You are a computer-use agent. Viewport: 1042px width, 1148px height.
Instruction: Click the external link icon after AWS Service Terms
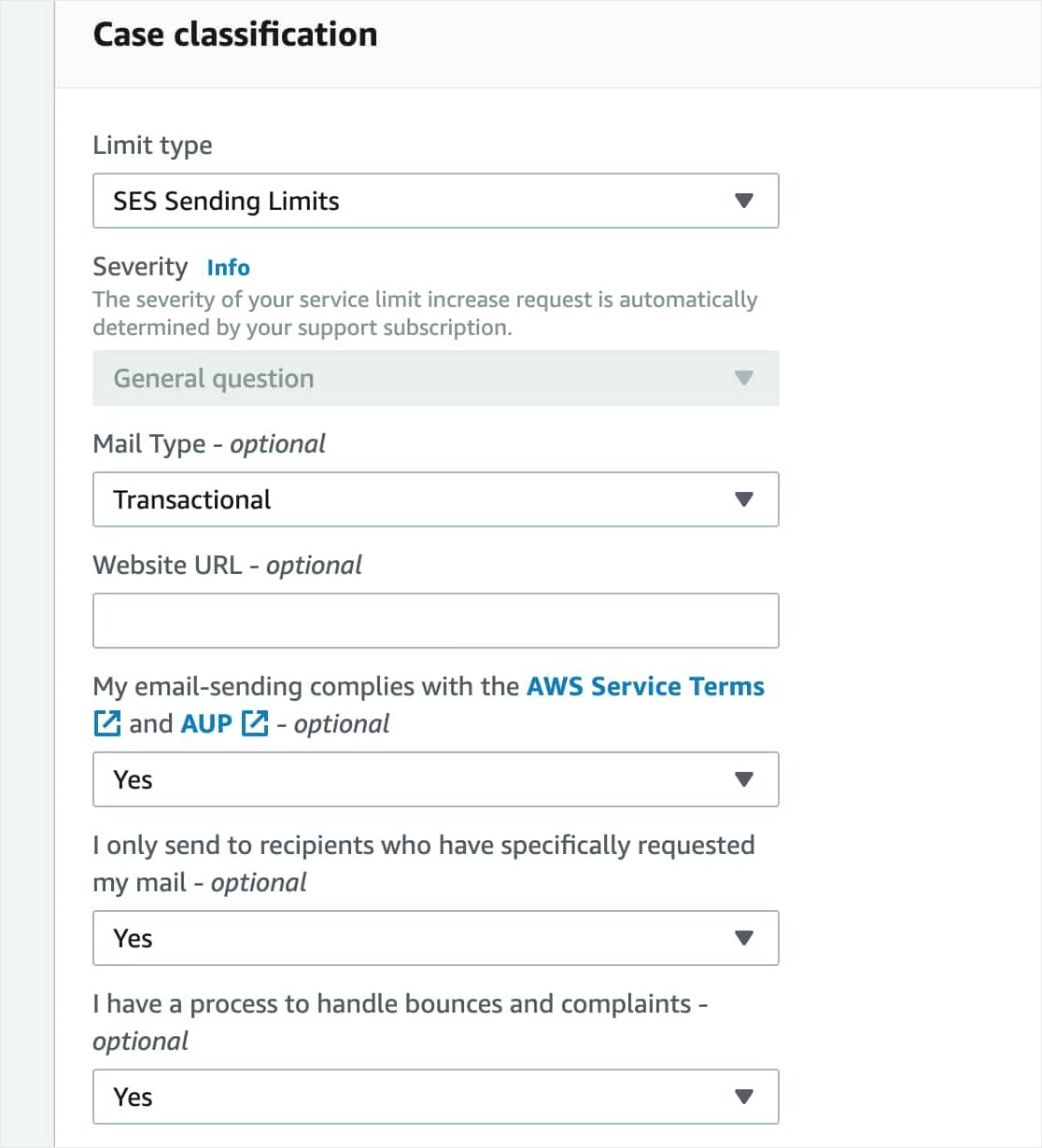coord(107,723)
